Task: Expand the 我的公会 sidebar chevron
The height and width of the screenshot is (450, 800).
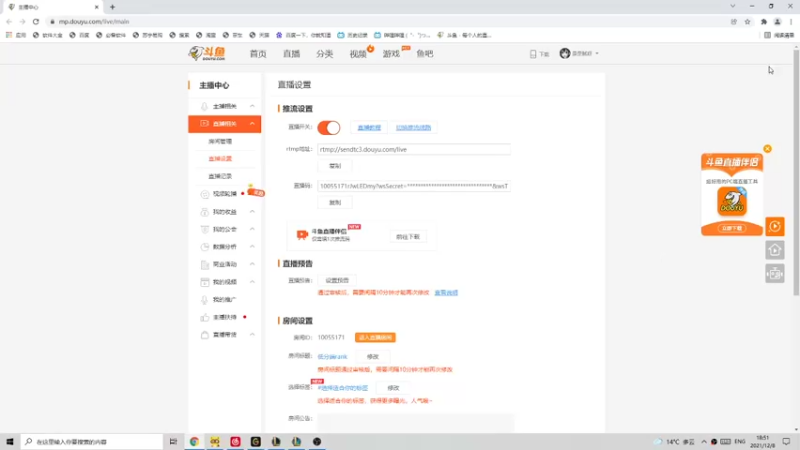Action: [252, 229]
